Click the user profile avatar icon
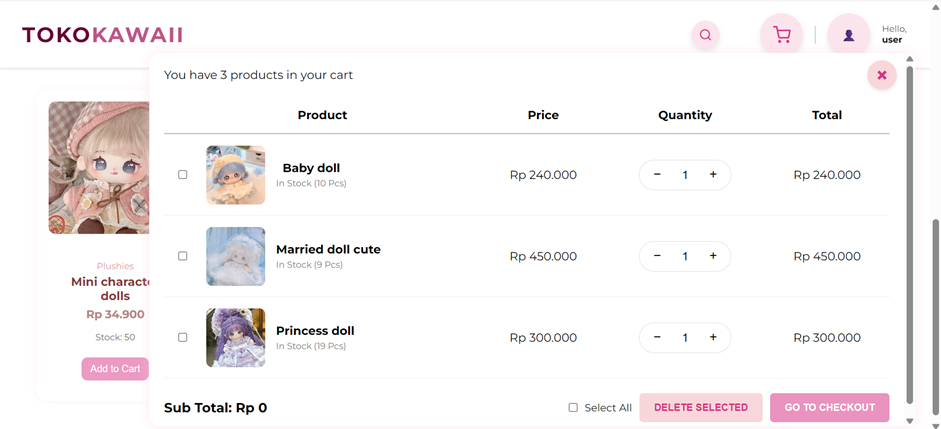 click(848, 35)
